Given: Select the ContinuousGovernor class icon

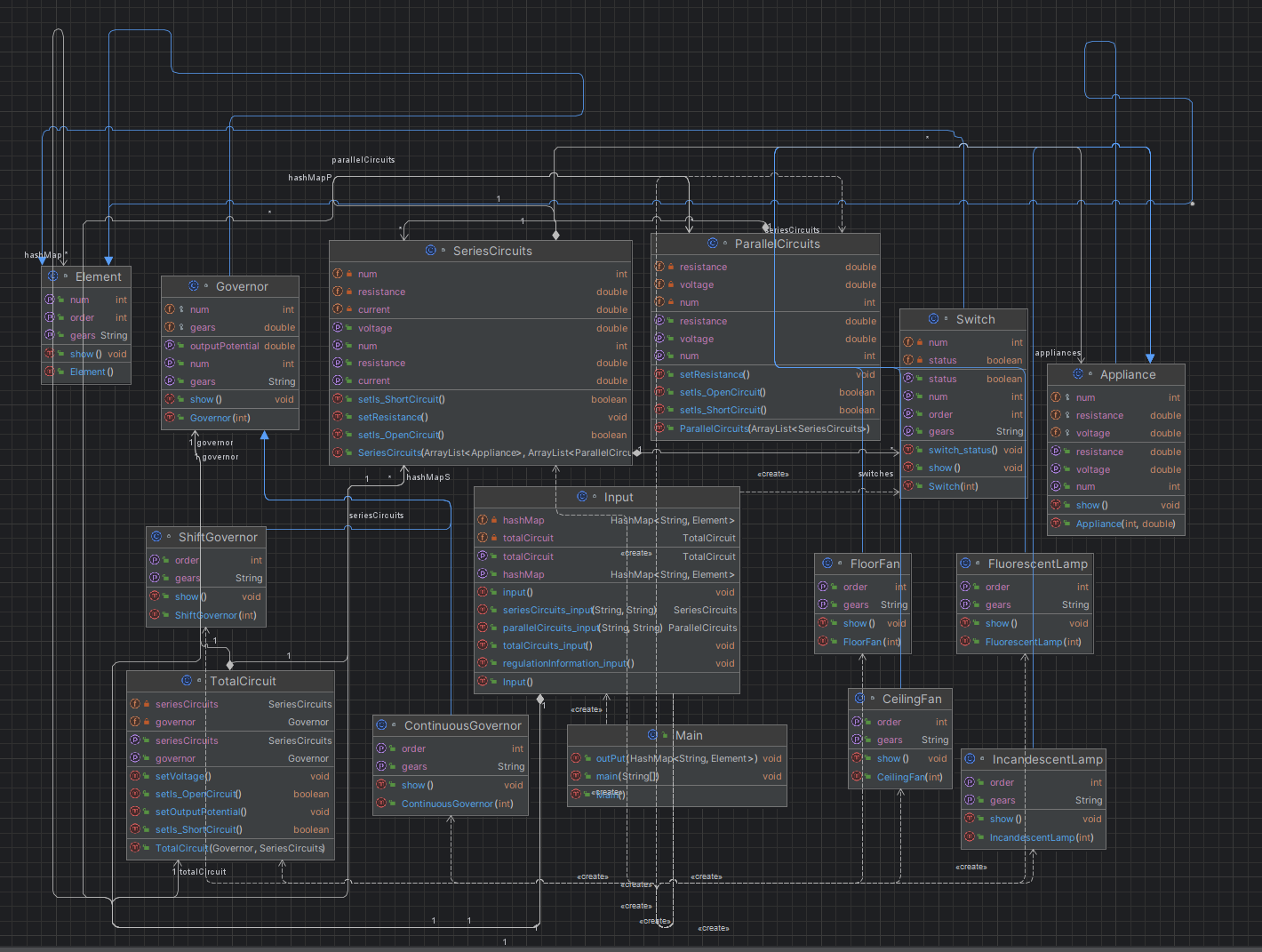Looking at the screenshot, I should click(382, 725).
